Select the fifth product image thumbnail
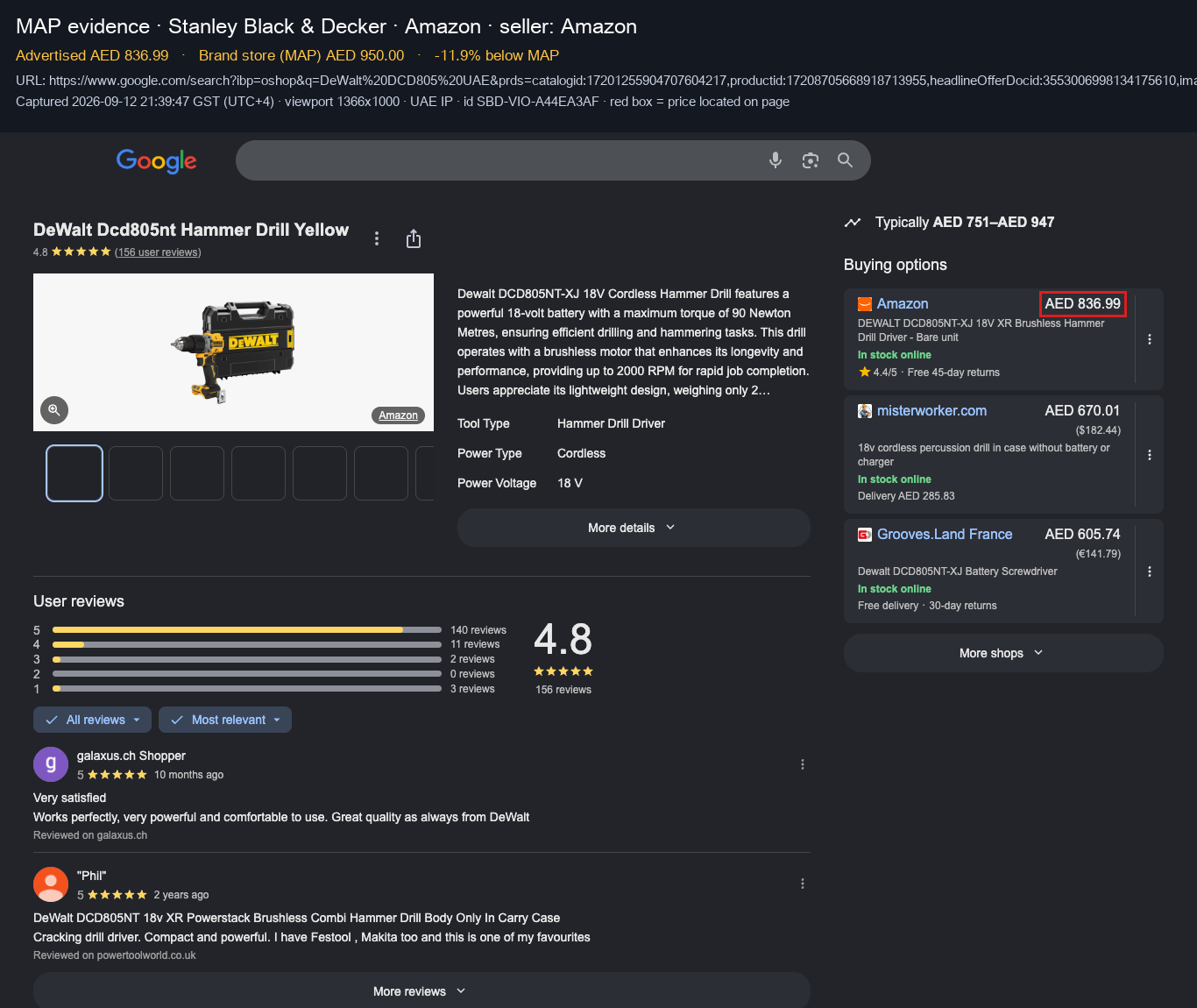Viewport: 1197px width, 1008px height. (320, 473)
